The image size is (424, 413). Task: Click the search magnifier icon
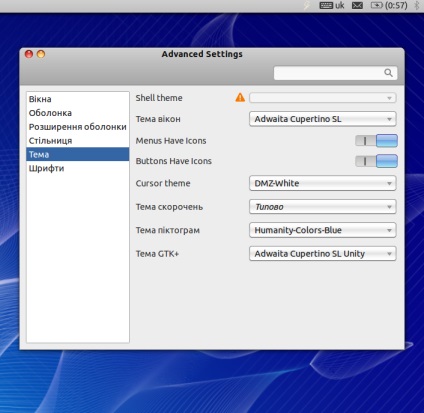pos(388,73)
